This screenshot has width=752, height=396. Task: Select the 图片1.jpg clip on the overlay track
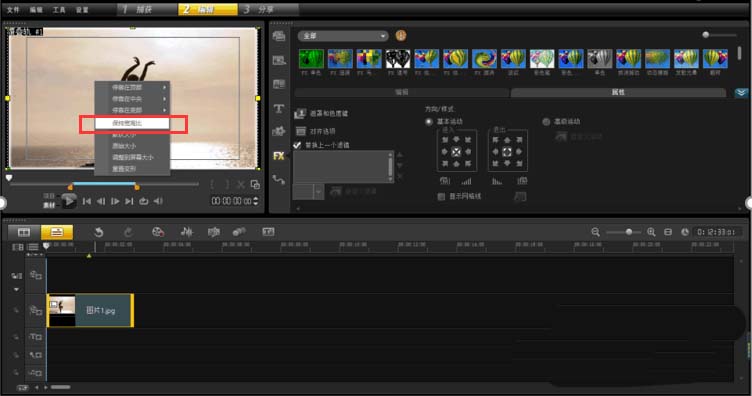[90, 311]
